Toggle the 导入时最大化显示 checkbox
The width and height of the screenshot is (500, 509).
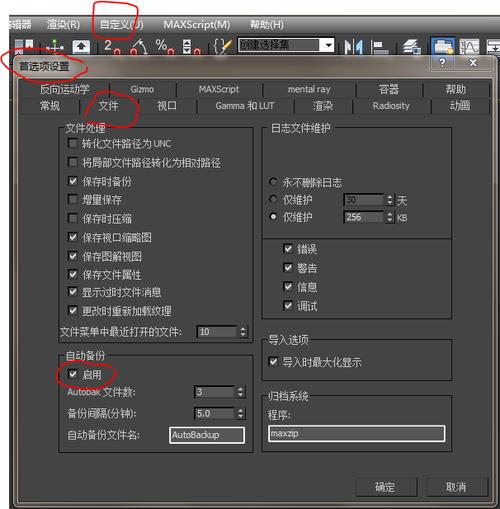tap(273, 362)
